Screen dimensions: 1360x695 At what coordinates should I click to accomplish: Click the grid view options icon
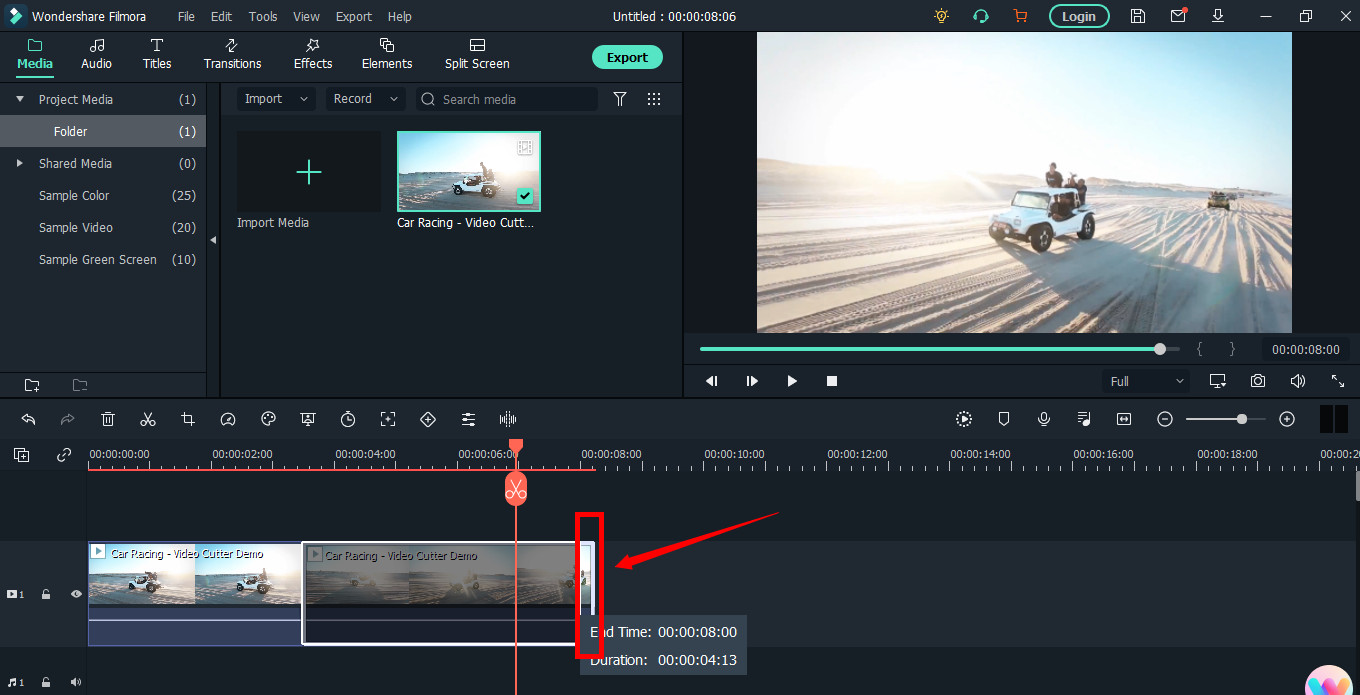click(654, 99)
